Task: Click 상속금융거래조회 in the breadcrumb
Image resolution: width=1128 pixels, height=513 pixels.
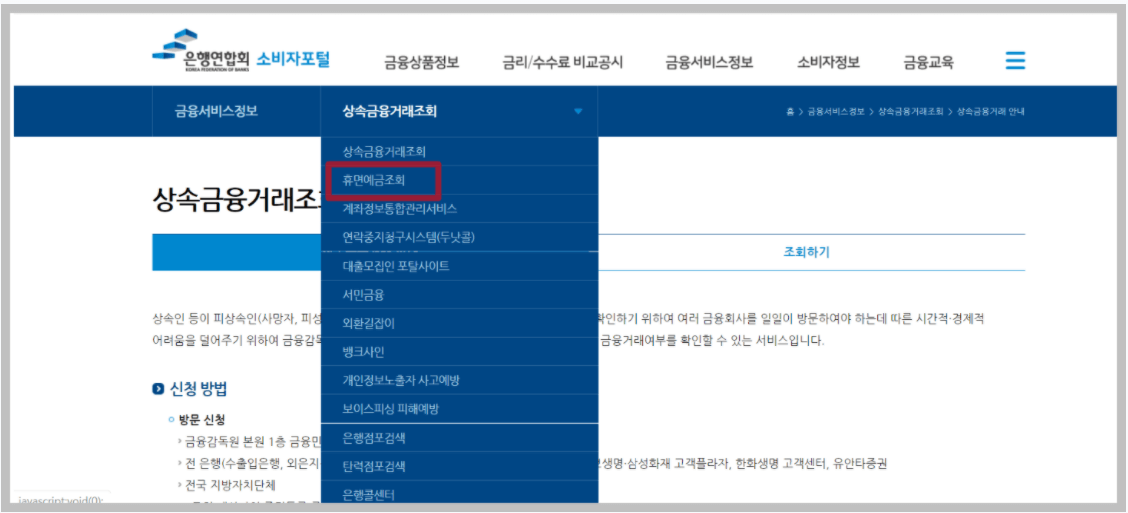Action: [x=910, y=112]
